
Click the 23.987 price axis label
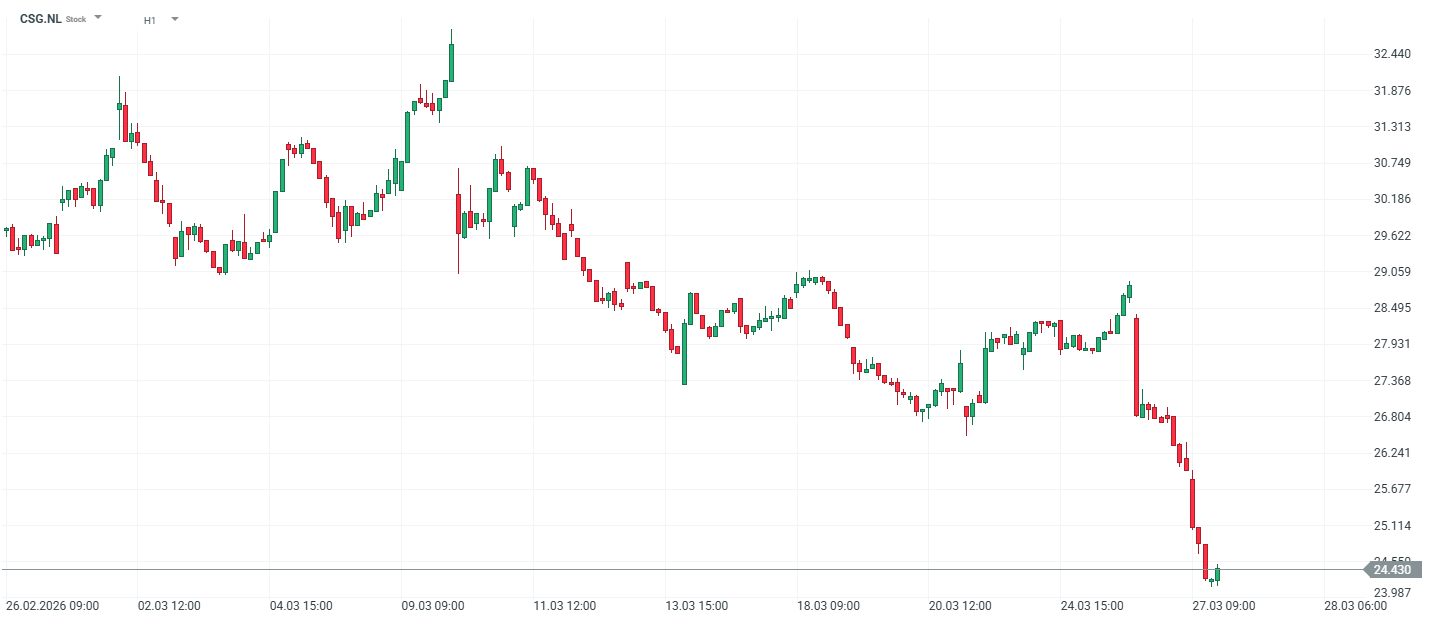(1392, 593)
